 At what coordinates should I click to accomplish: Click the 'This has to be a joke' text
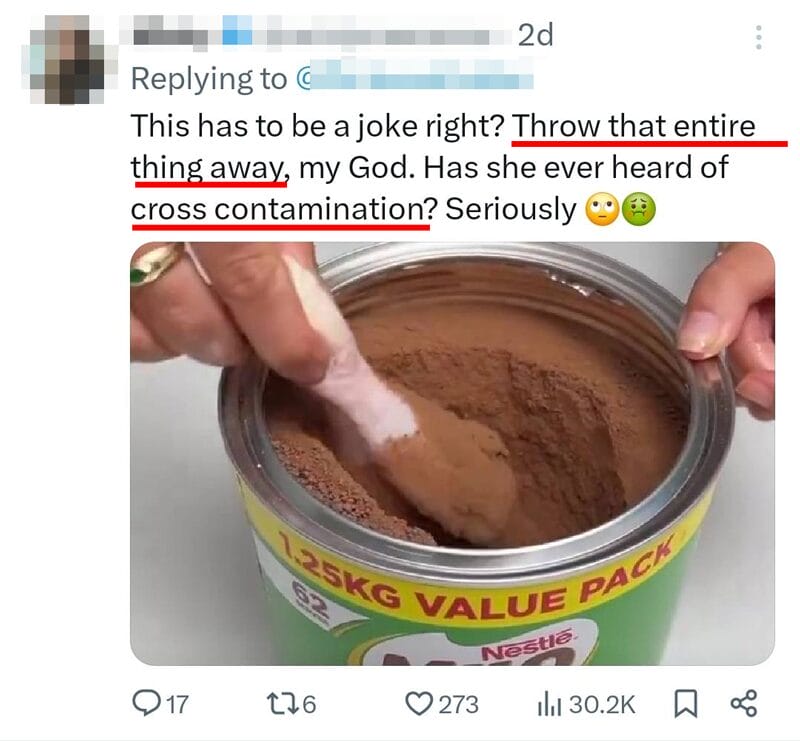click(262, 126)
